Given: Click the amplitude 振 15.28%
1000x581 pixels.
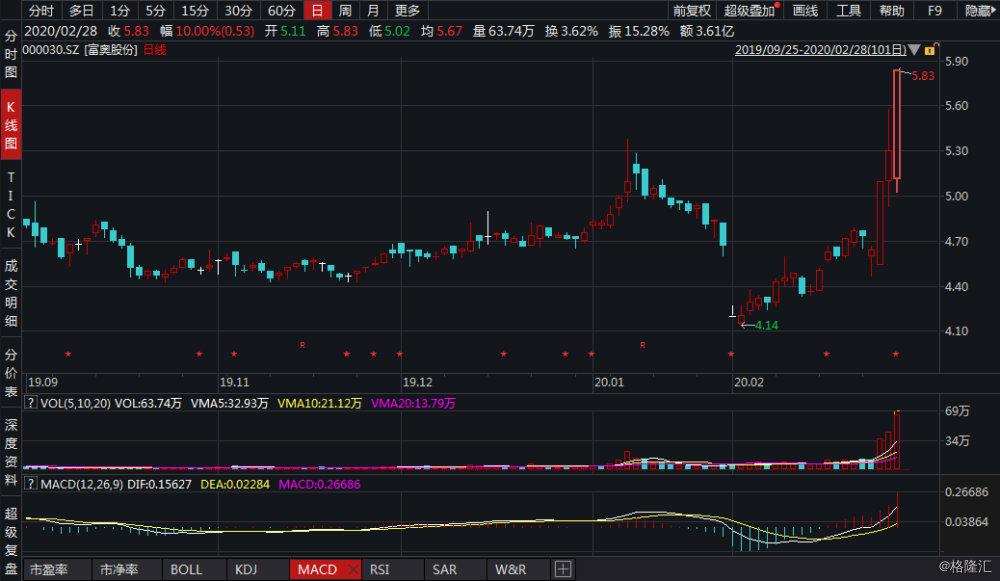Looking at the screenshot, I should 639,31.
